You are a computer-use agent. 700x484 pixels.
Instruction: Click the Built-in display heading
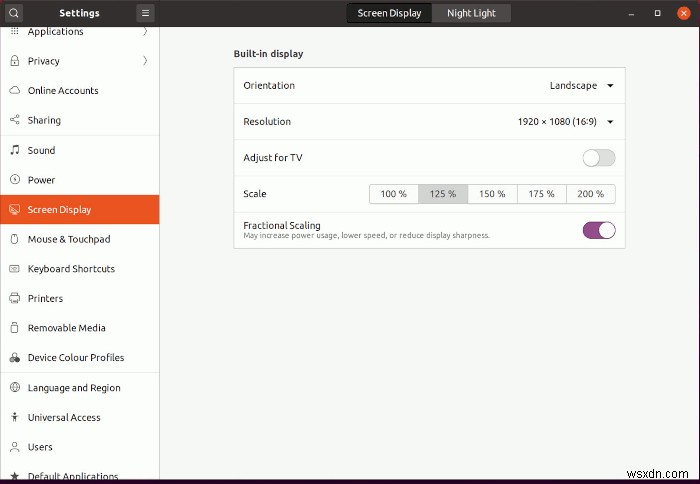[268, 54]
